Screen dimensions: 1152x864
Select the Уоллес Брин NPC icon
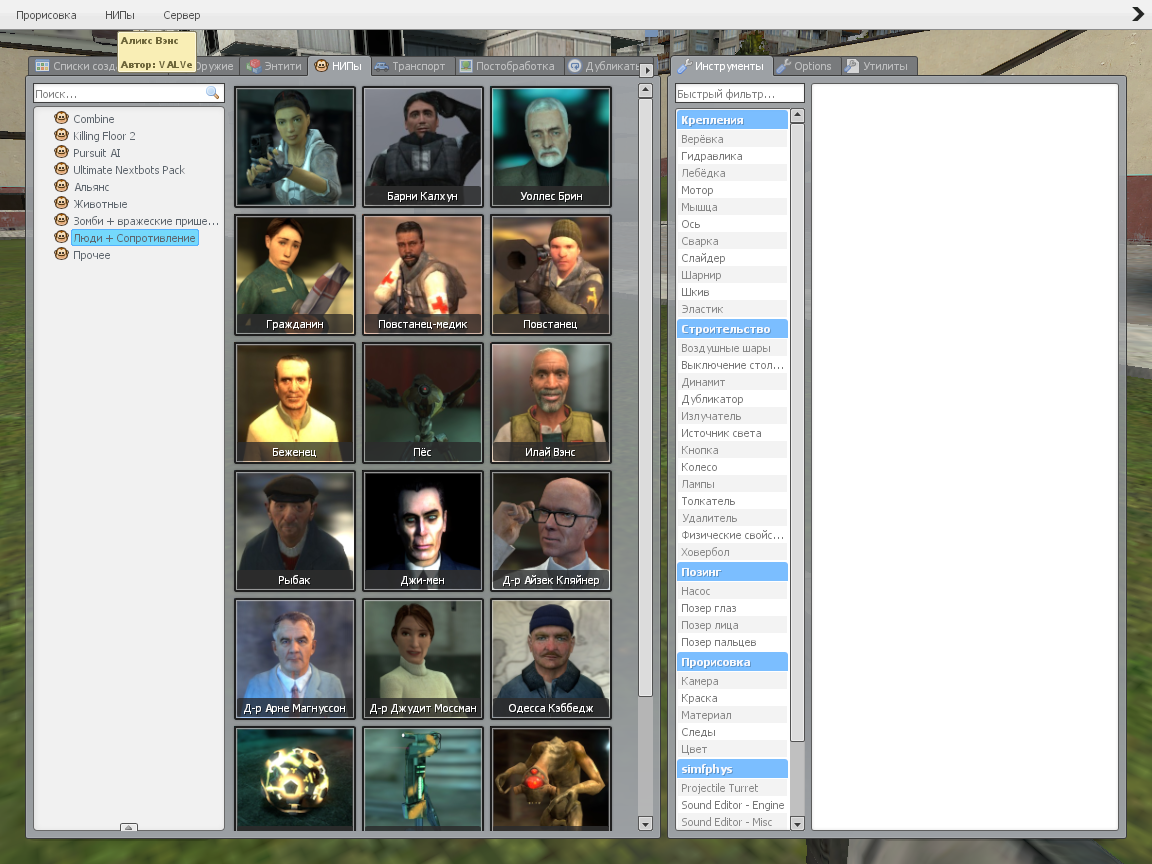[x=551, y=146]
